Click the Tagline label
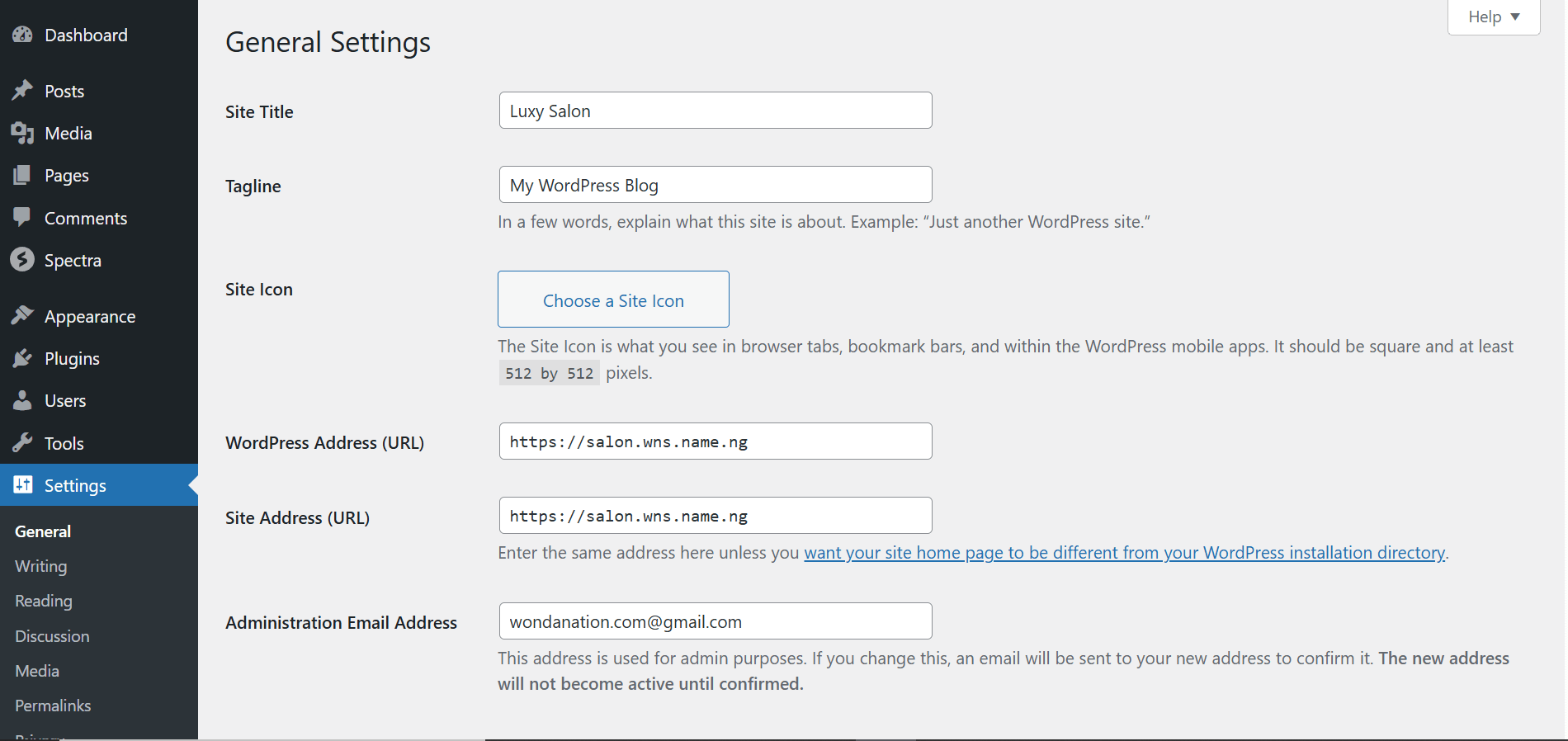This screenshot has height=741, width=1568. (x=253, y=186)
